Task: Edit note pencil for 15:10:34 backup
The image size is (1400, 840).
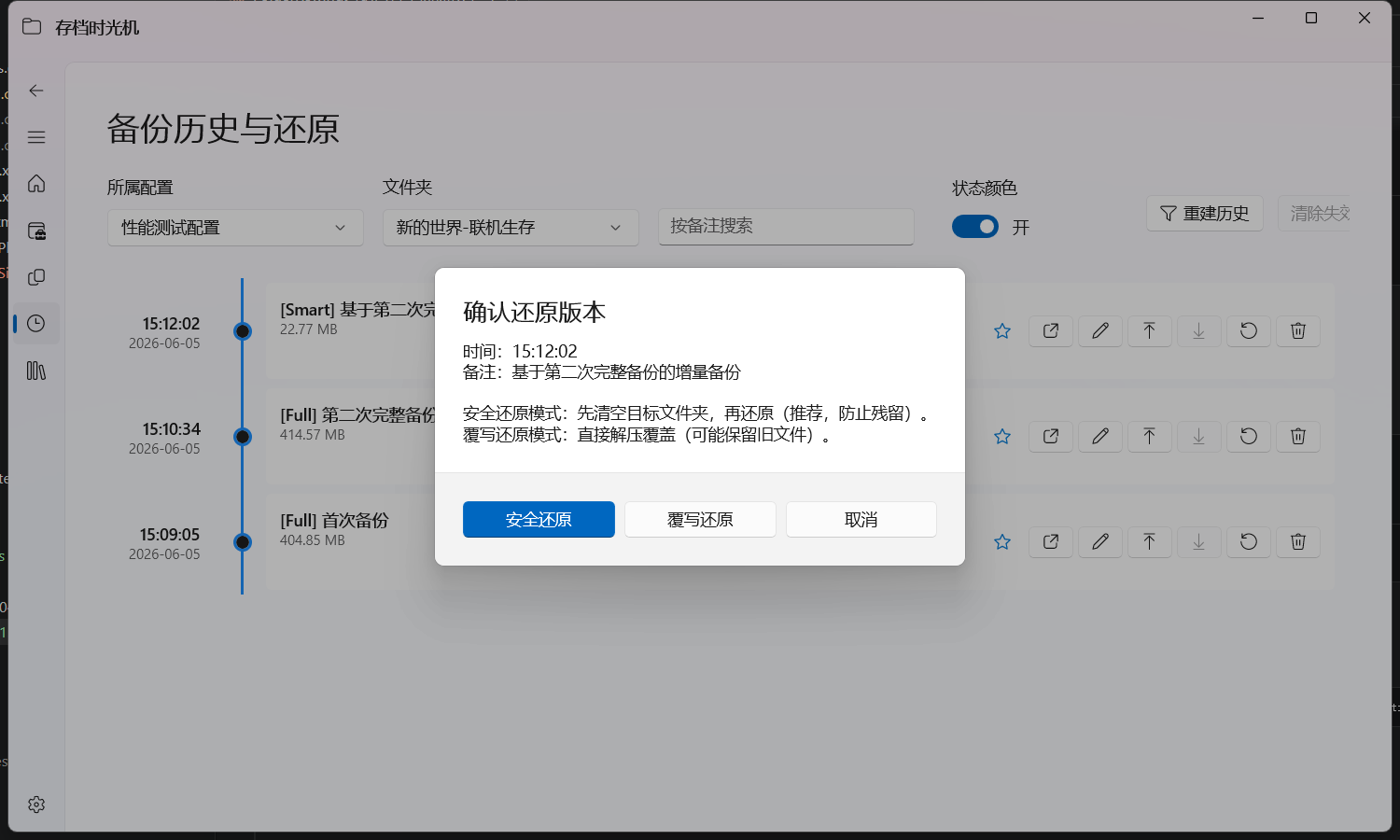Action: [x=1100, y=437]
